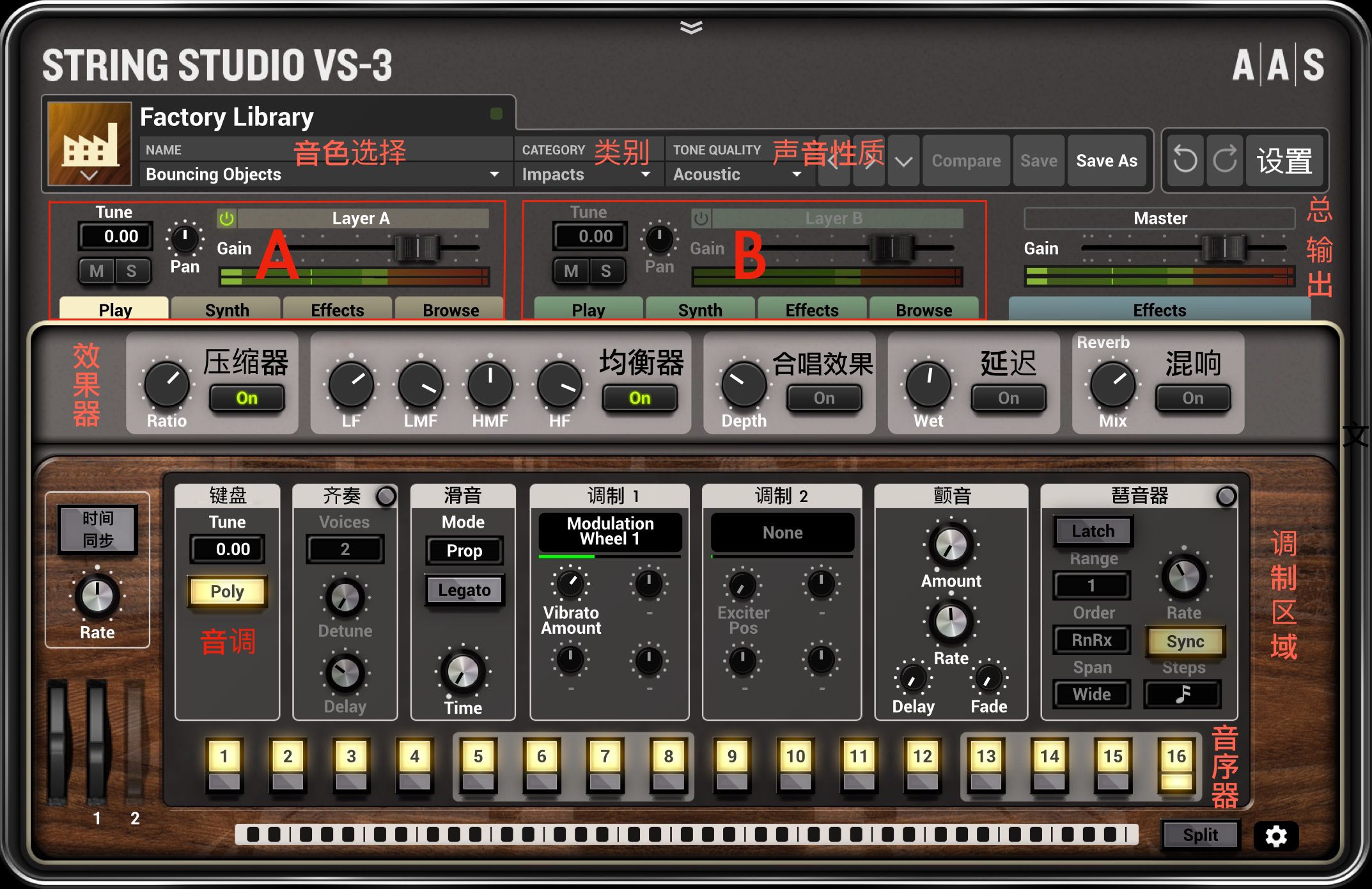The width and height of the screenshot is (1372, 889).
Task: Open the TONE QUALITY dropdown showing Acoustic
Action: (x=738, y=174)
